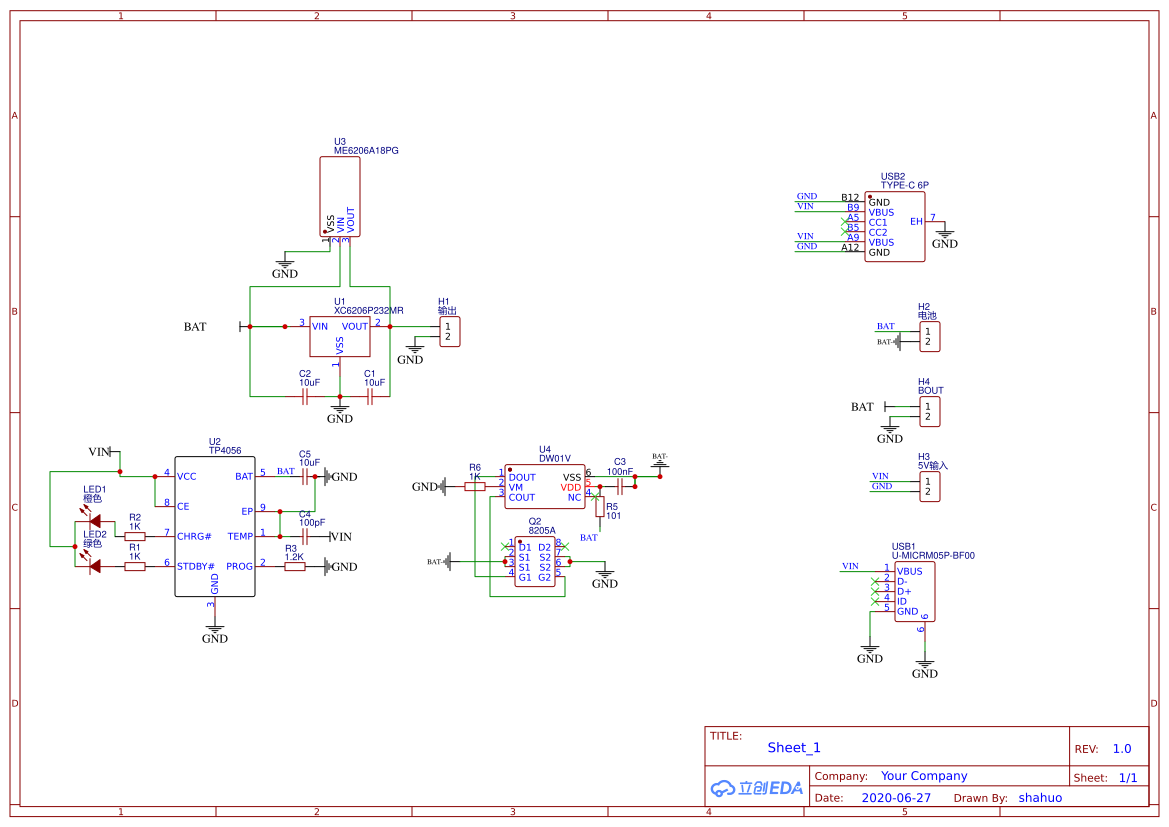The width and height of the screenshot is (1169, 827).
Task: Select the GND symbol at USB2 EH pin
Action: 945,239
